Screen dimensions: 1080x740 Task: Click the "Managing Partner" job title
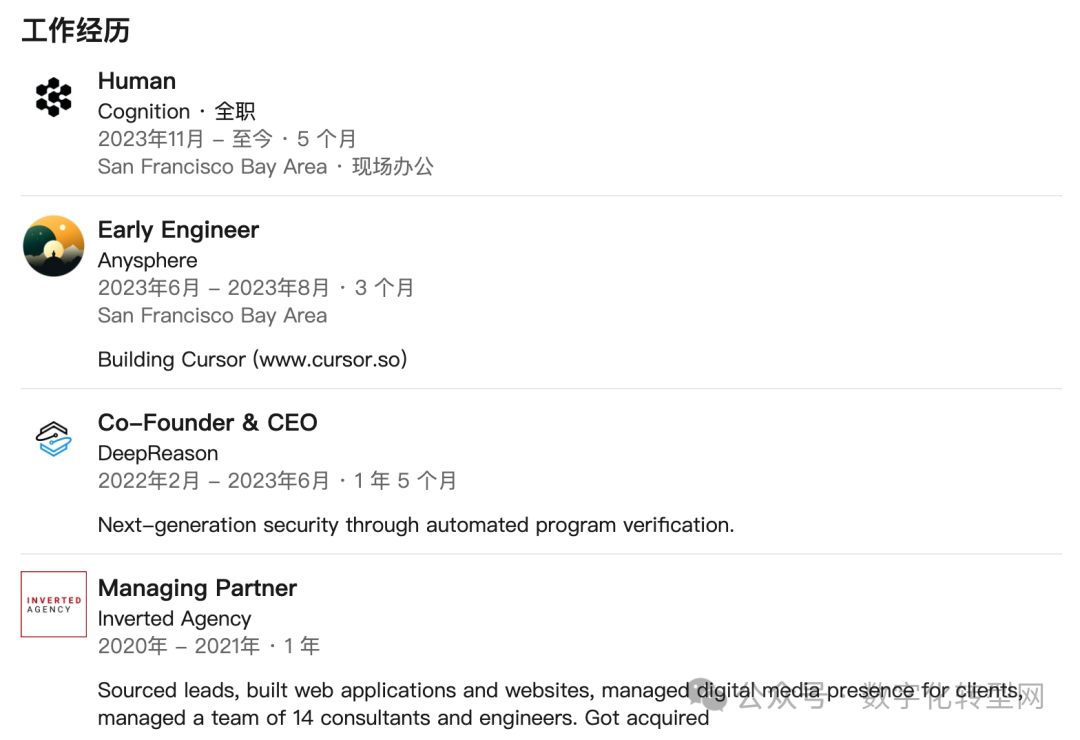pyautogui.click(x=197, y=588)
